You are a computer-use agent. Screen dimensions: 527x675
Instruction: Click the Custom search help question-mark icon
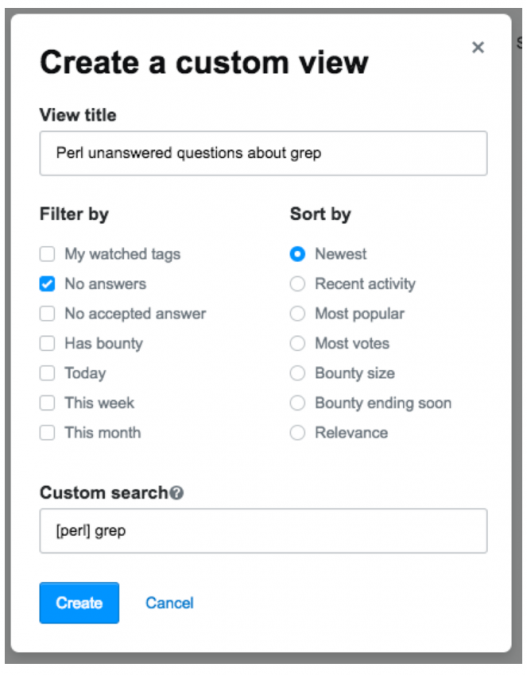point(177,492)
